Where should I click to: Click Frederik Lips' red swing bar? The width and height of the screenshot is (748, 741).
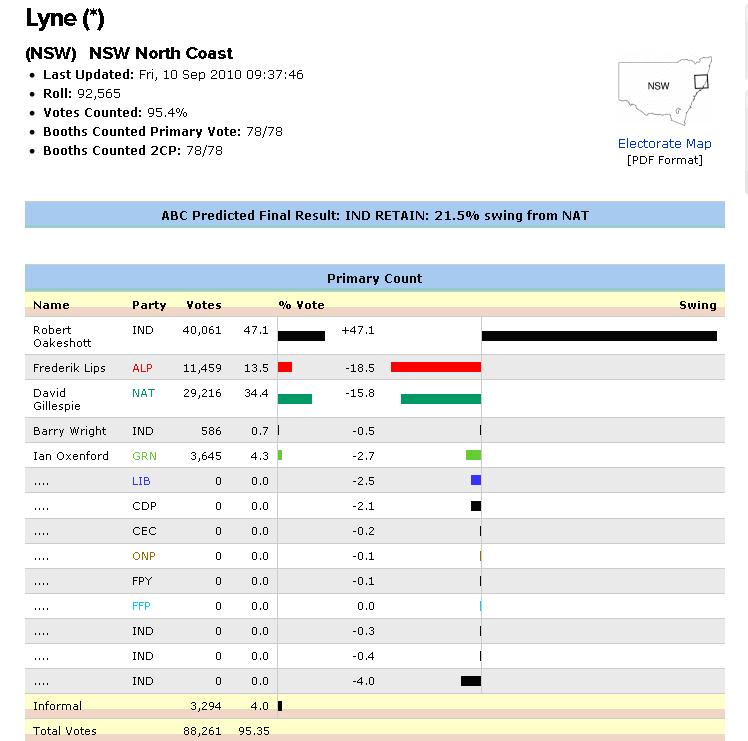pos(435,367)
